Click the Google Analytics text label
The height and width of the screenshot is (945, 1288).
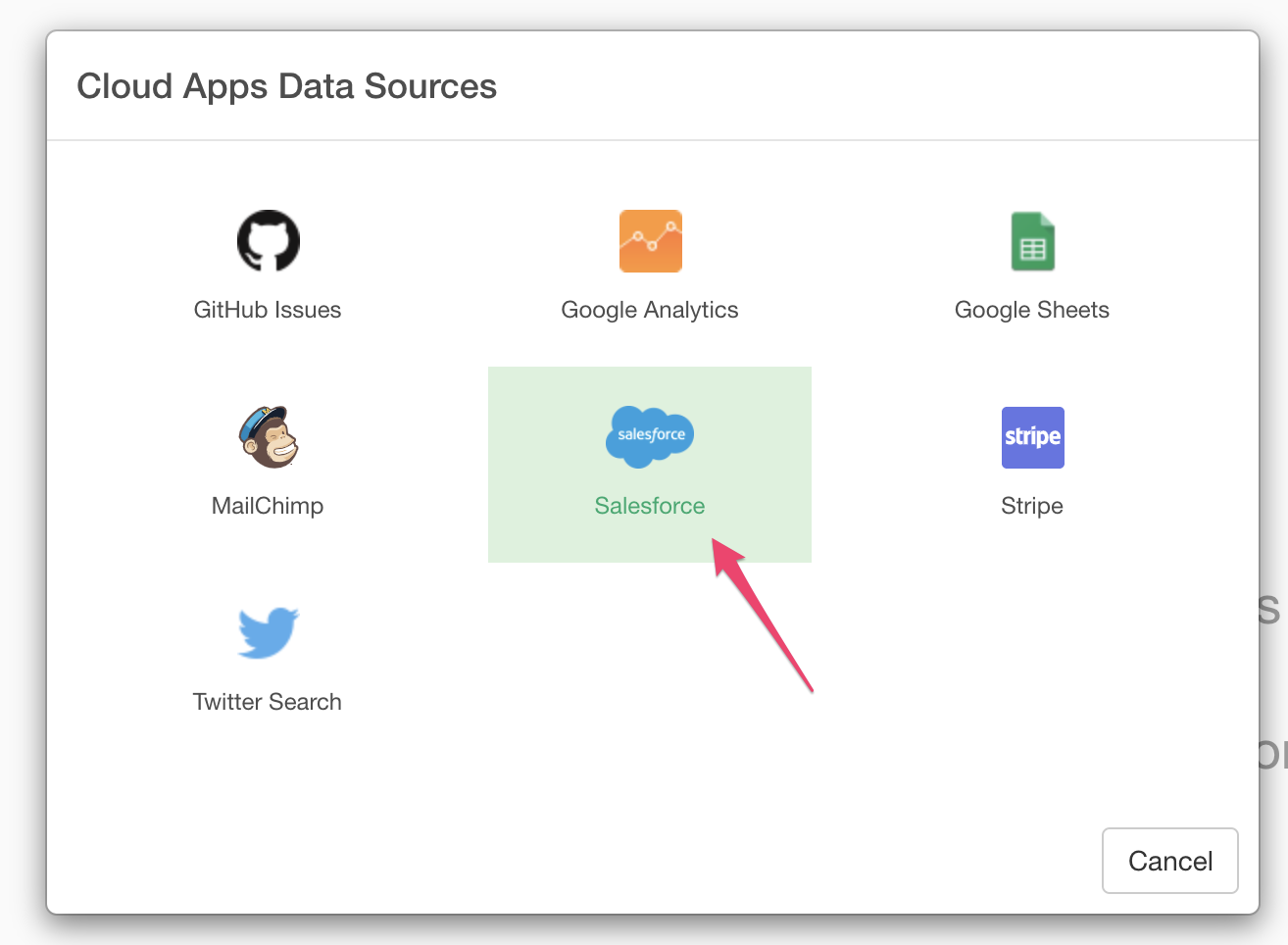(x=650, y=310)
